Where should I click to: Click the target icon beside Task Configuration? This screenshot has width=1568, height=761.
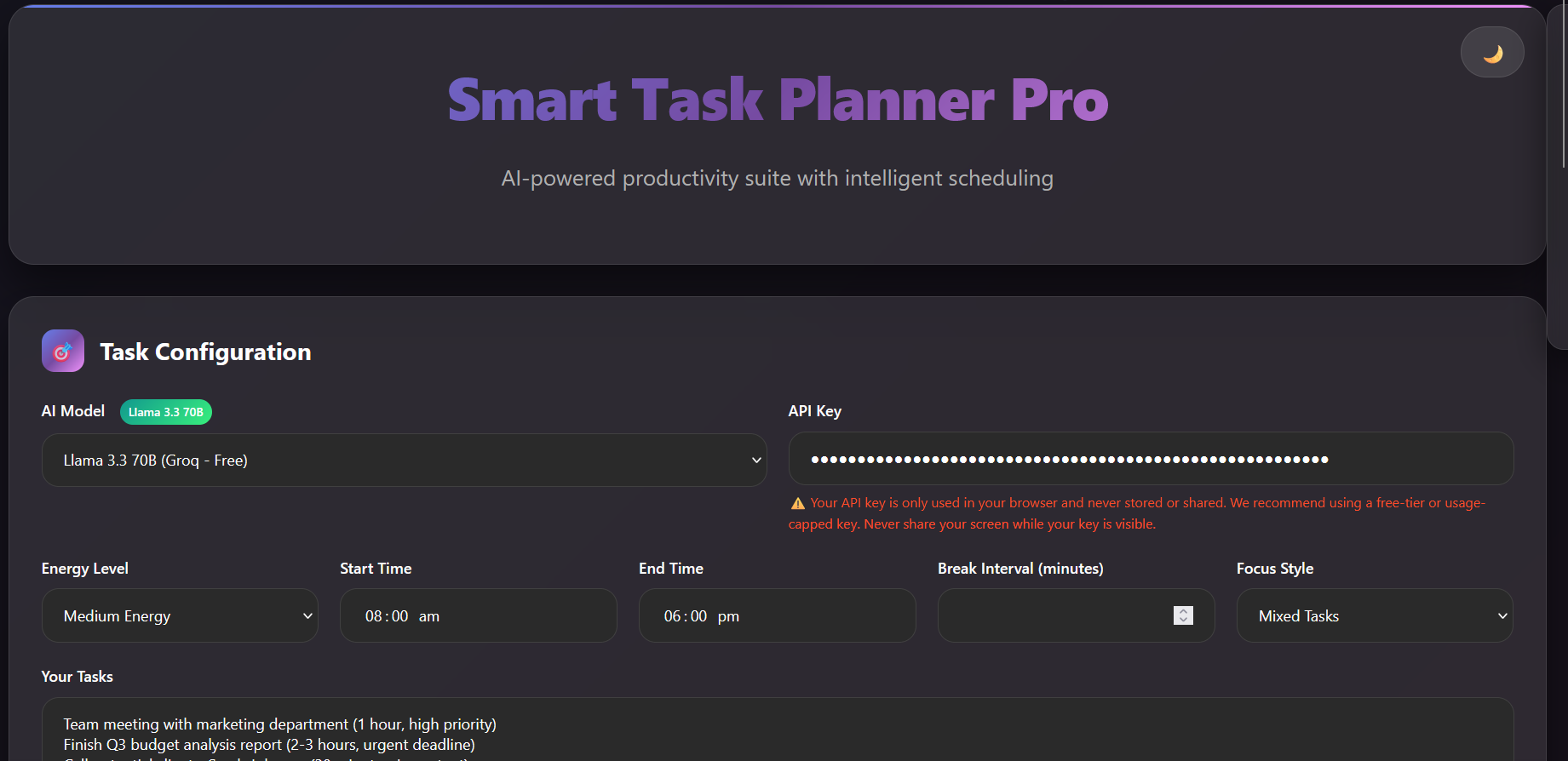(62, 350)
